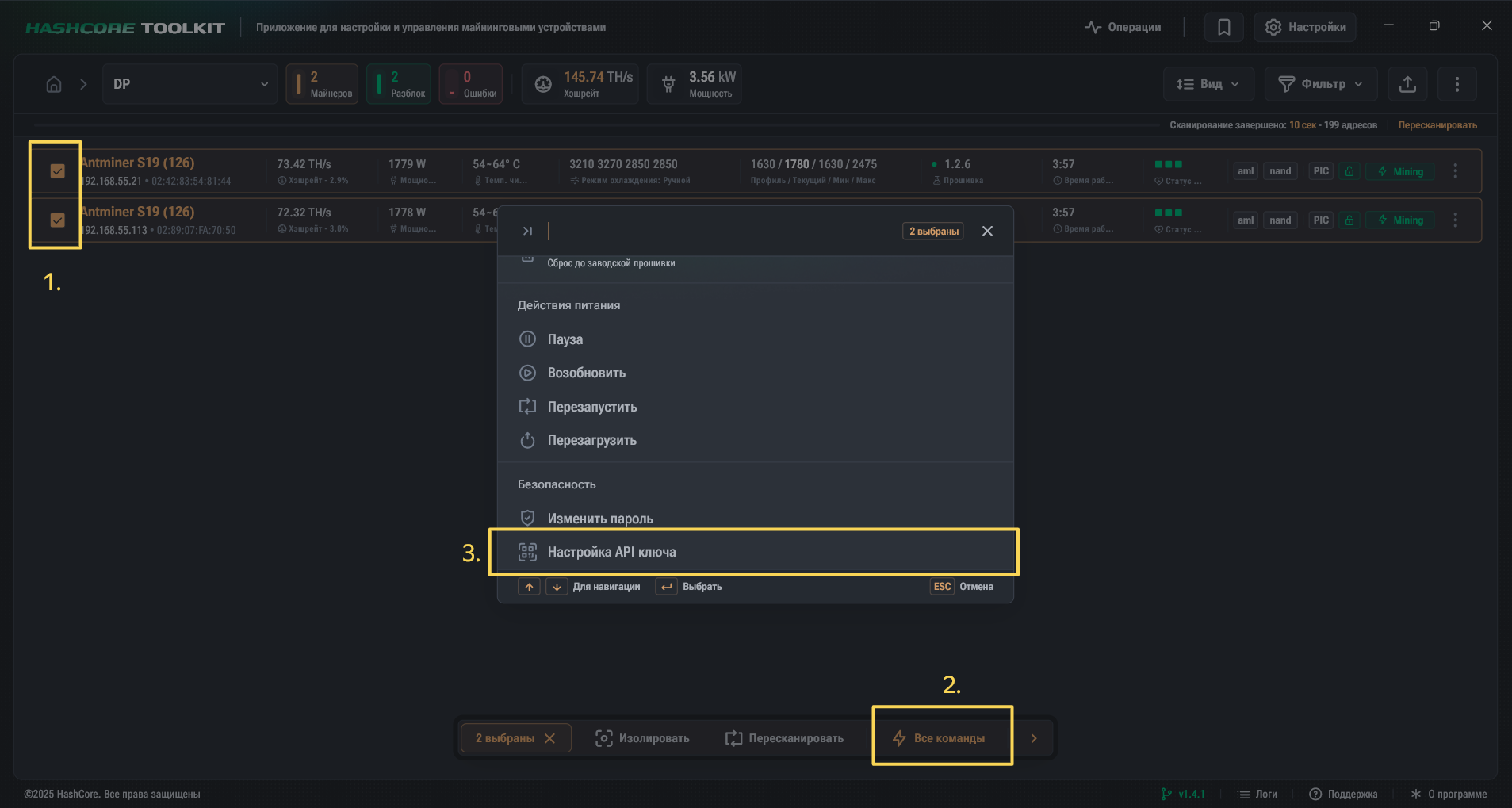Click the export/upload icon near the Вид button
This screenshot has width=1512, height=808.
(1406, 83)
